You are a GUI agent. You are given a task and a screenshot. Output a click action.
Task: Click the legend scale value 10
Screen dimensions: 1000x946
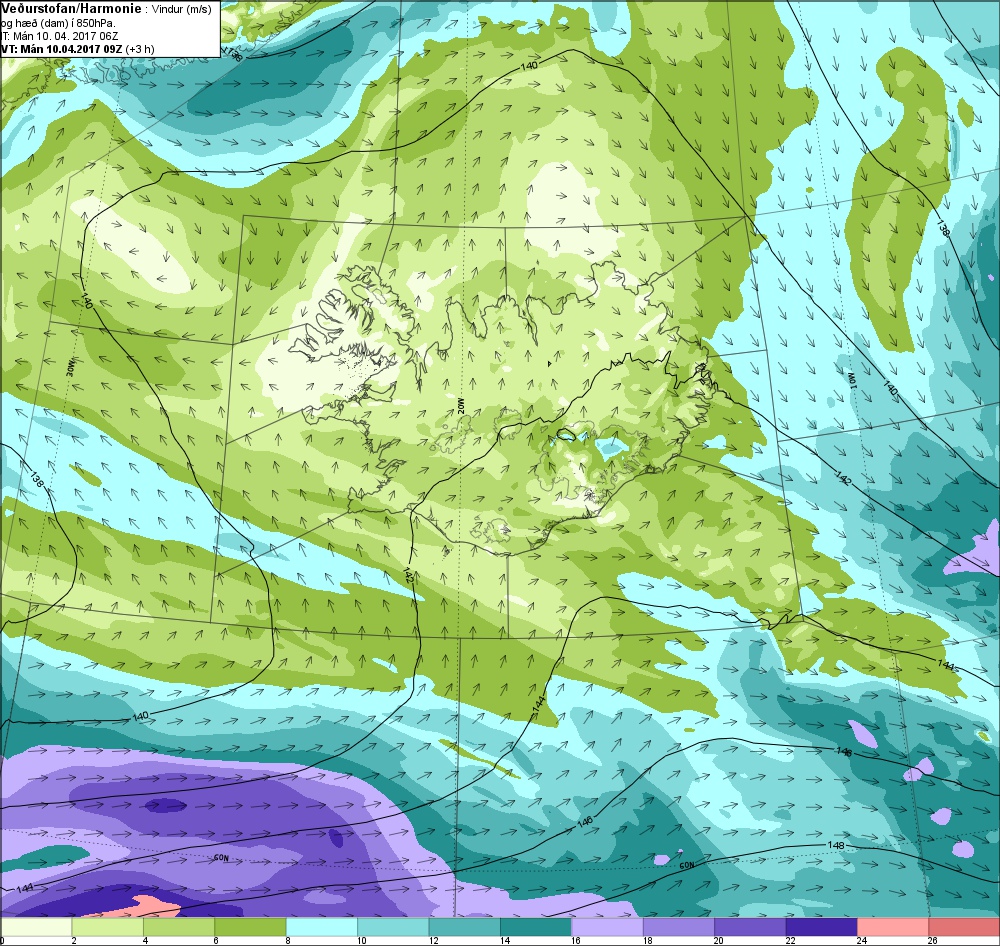click(x=362, y=940)
